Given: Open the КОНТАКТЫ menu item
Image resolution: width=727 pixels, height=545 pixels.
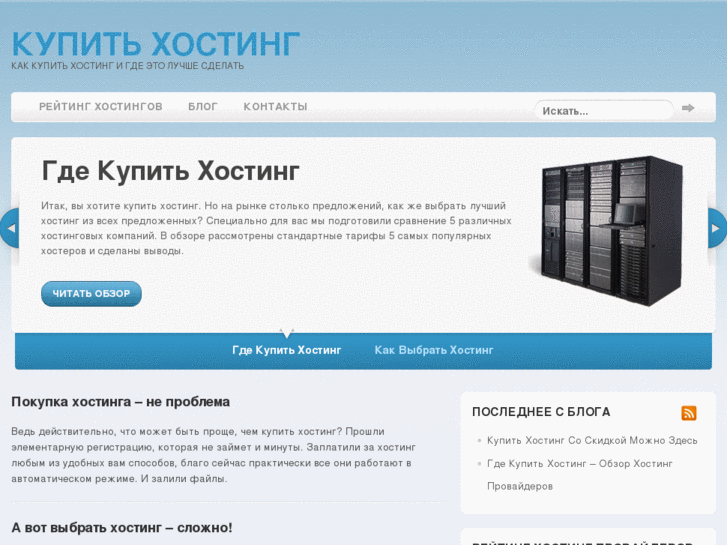Looking at the screenshot, I should (x=275, y=107).
